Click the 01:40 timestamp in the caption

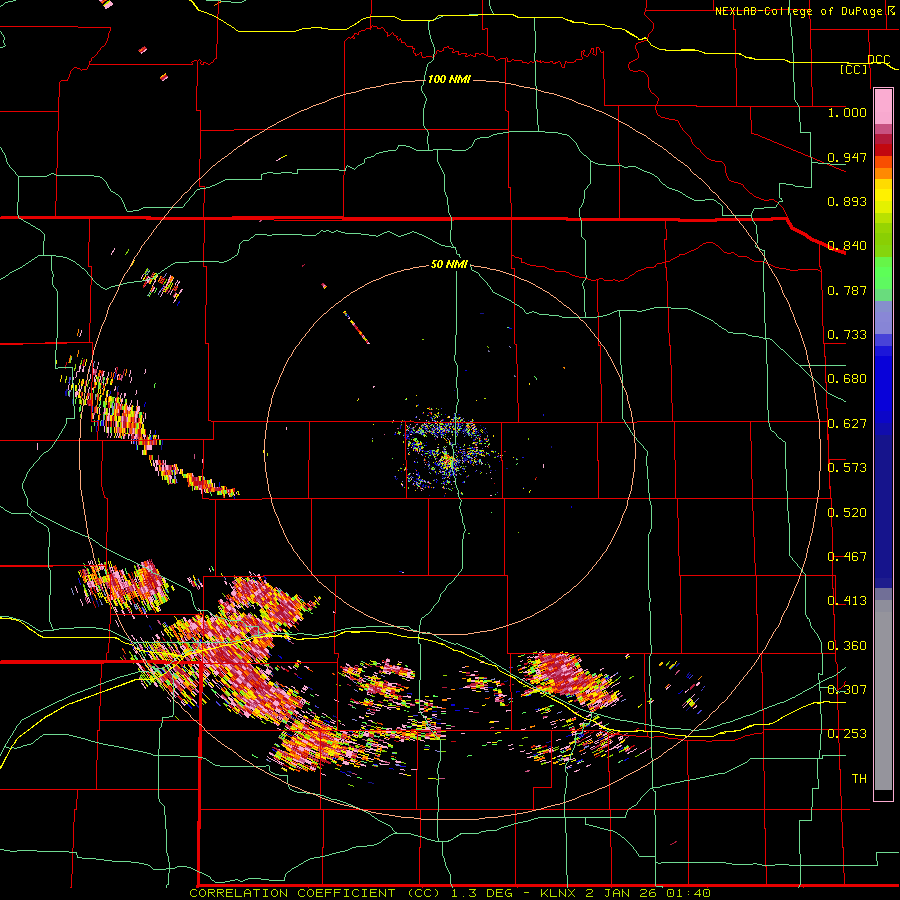pyautogui.click(x=688, y=893)
